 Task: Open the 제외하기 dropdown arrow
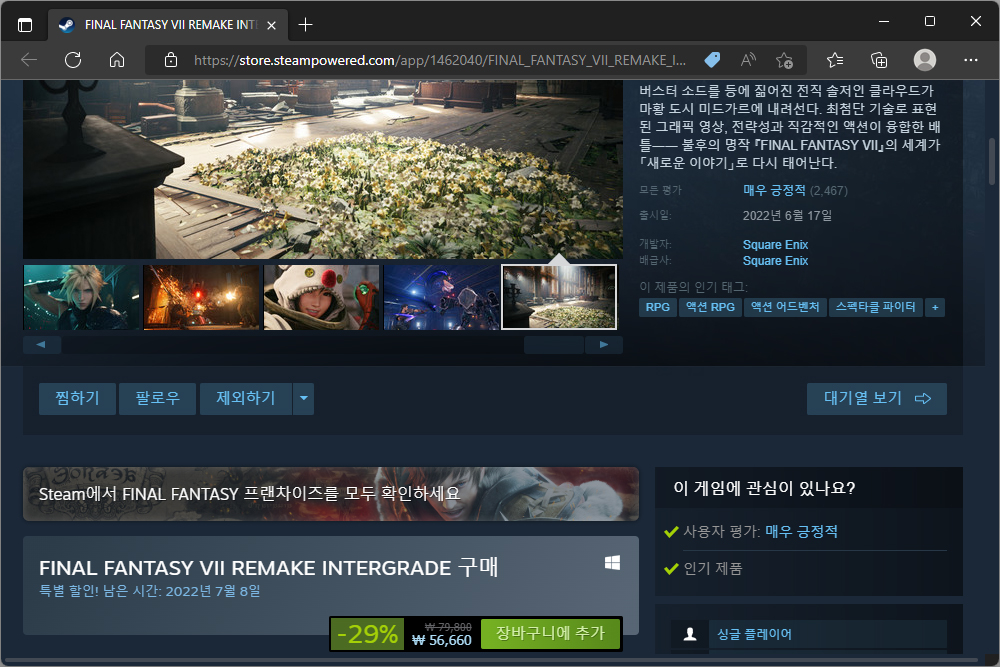pos(304,399)
